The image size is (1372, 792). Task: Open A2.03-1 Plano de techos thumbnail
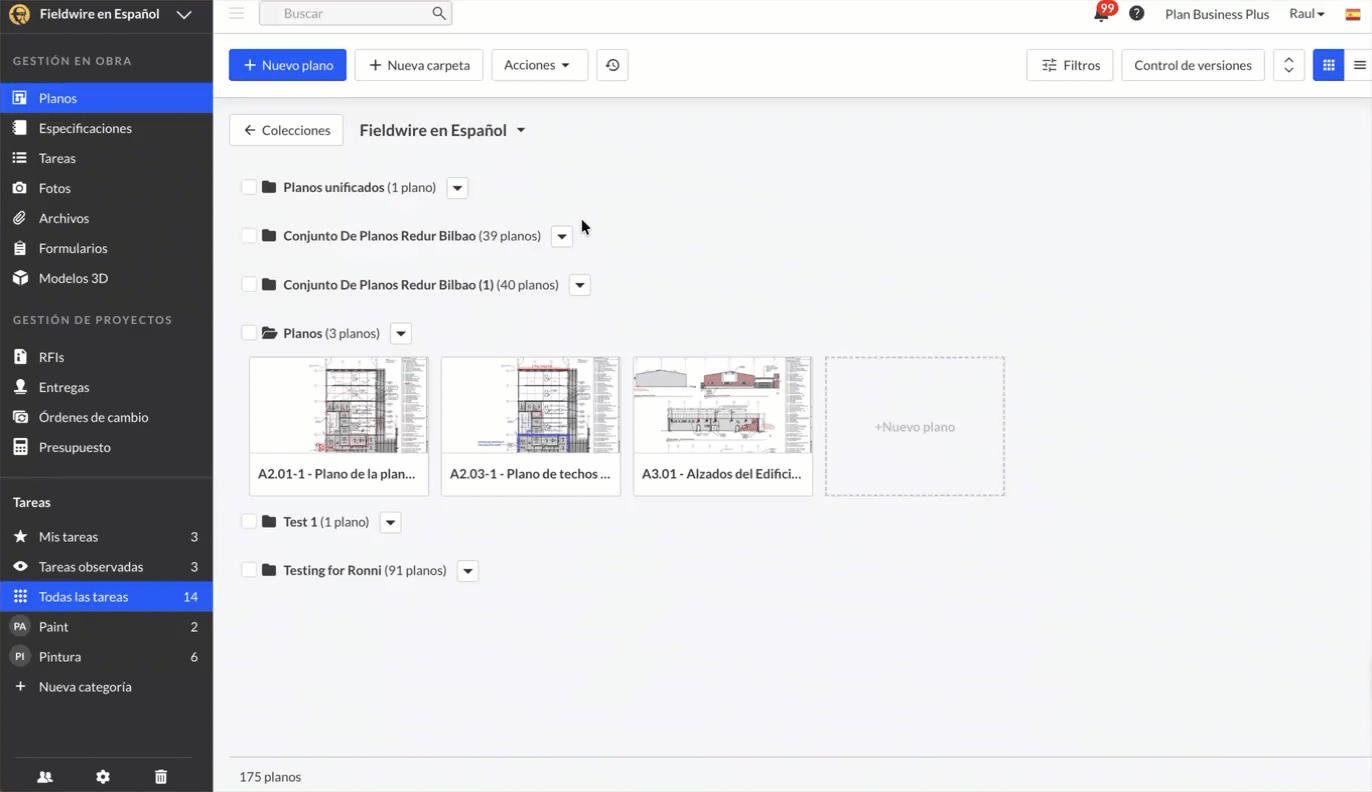pos(531,426)
